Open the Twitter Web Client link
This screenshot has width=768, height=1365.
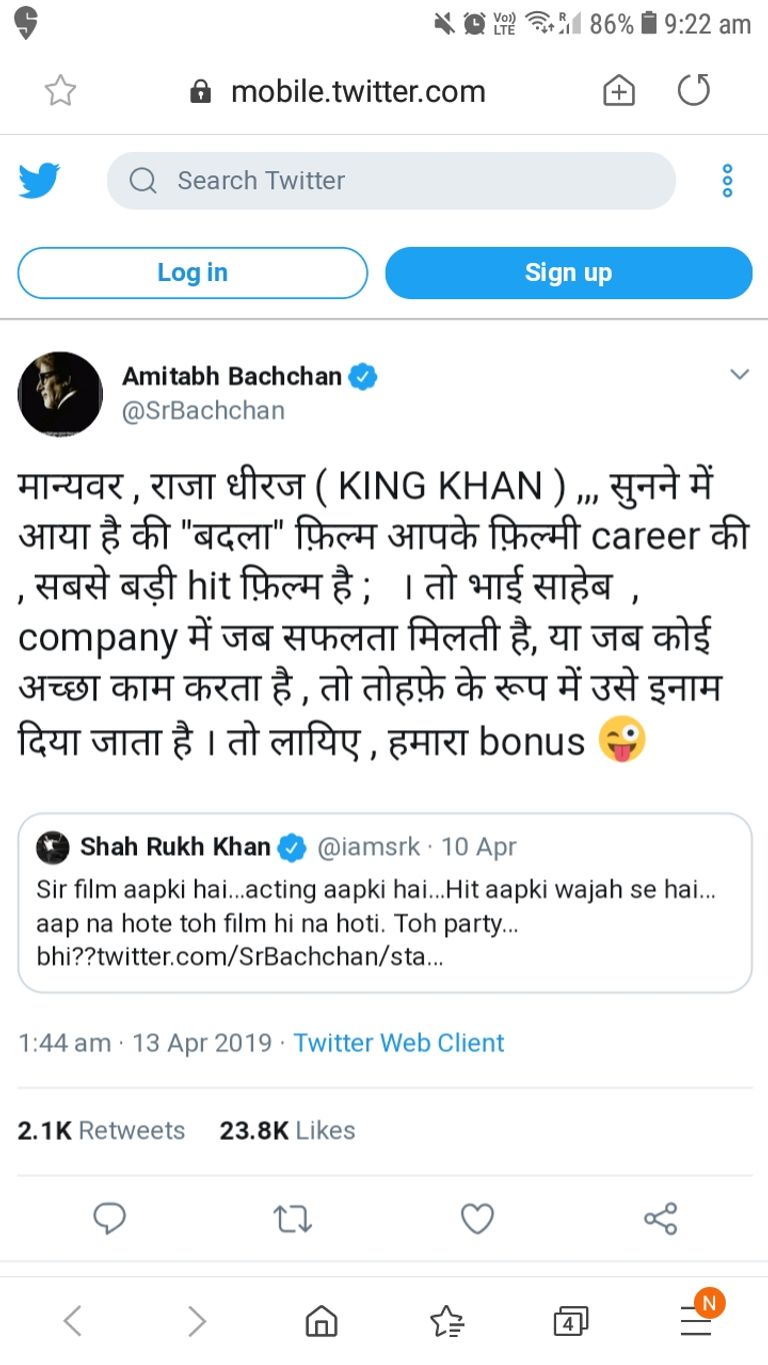coord(398,1043)
